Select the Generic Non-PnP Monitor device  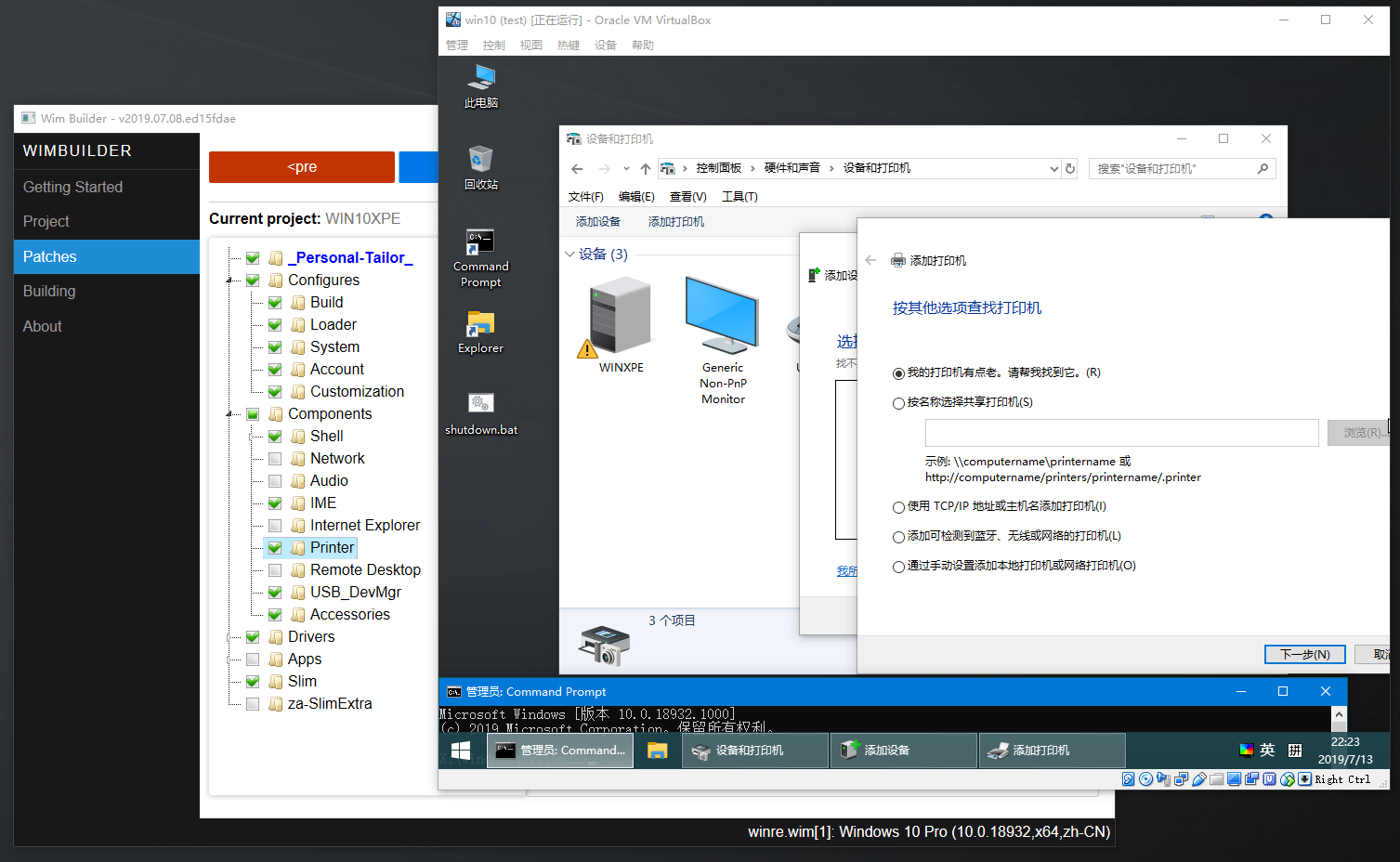point(723,341)
